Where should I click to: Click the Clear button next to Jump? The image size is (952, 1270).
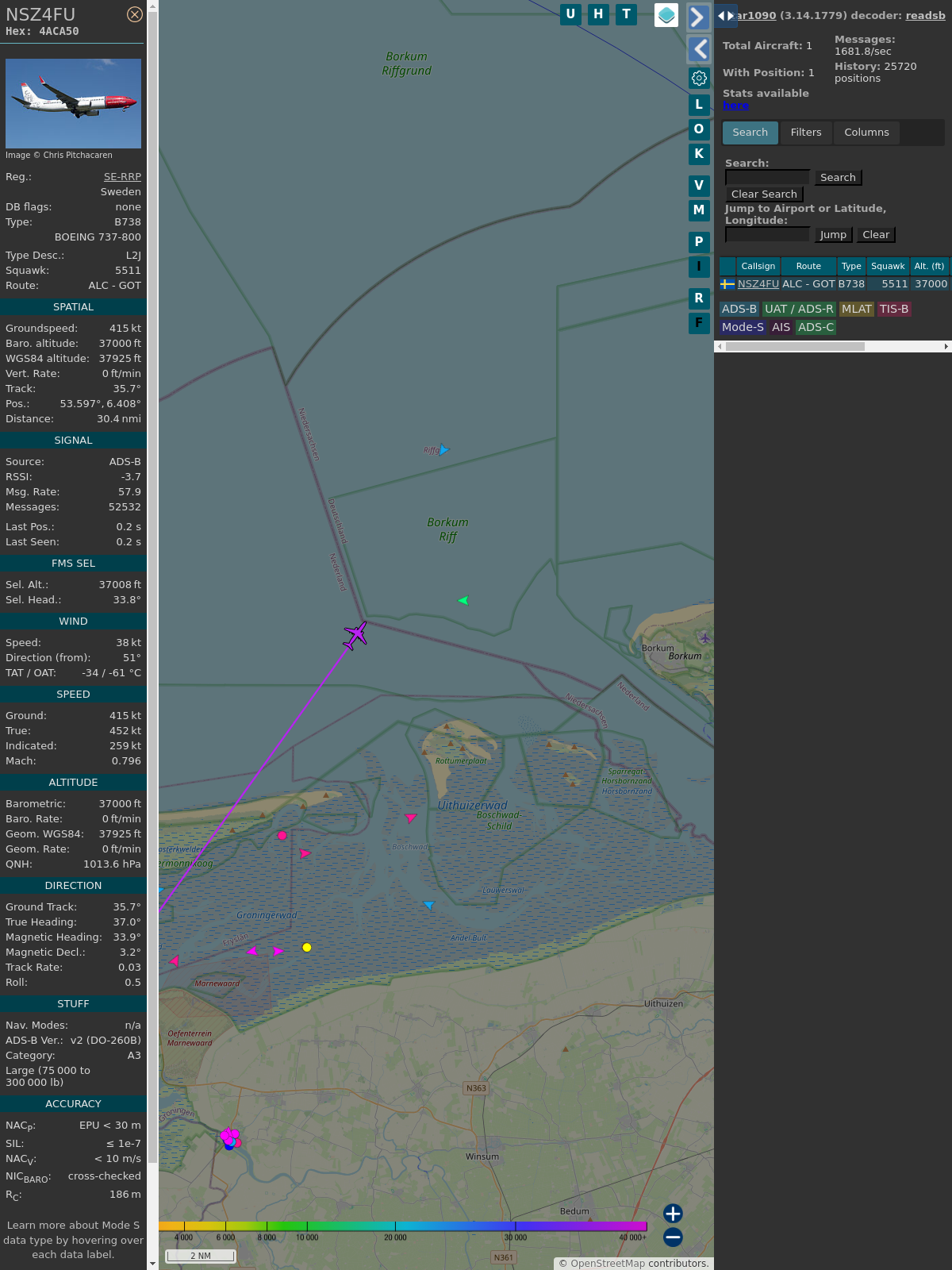tap(876, 235)
